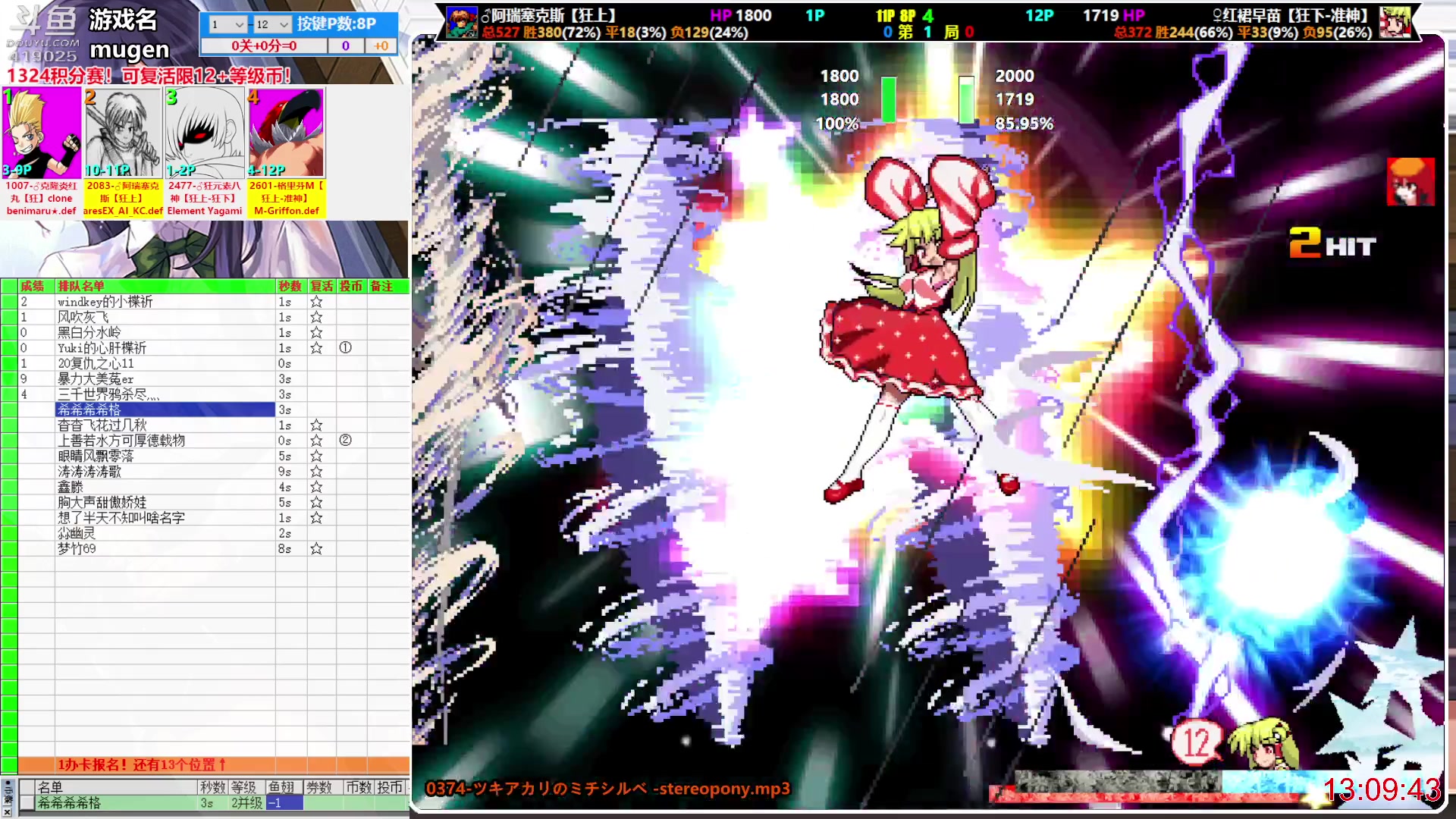
Task: Click the 按键P数:8P label
Action: [x=337, y=24]
